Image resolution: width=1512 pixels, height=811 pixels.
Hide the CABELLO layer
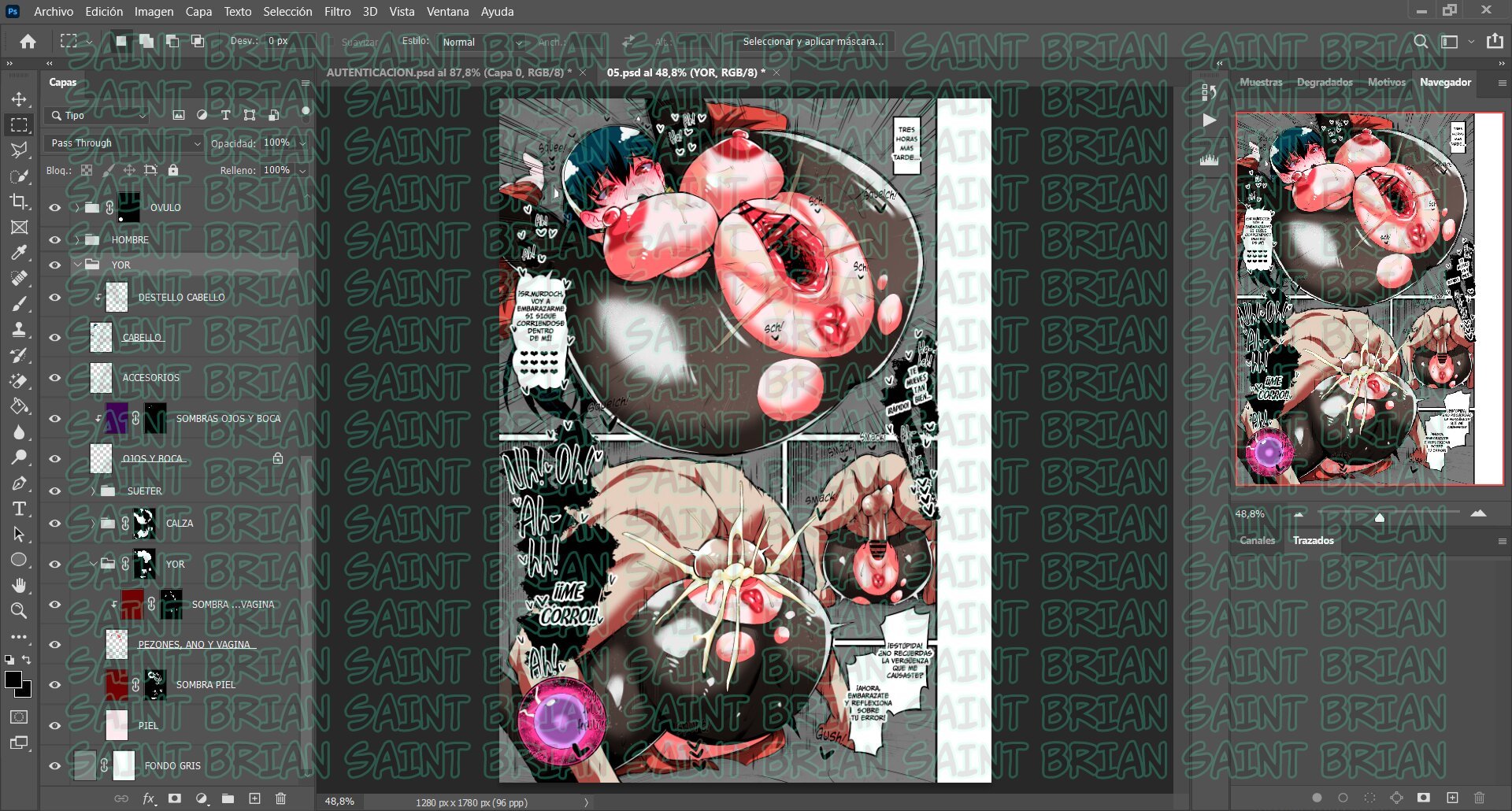tap(55, 338)
